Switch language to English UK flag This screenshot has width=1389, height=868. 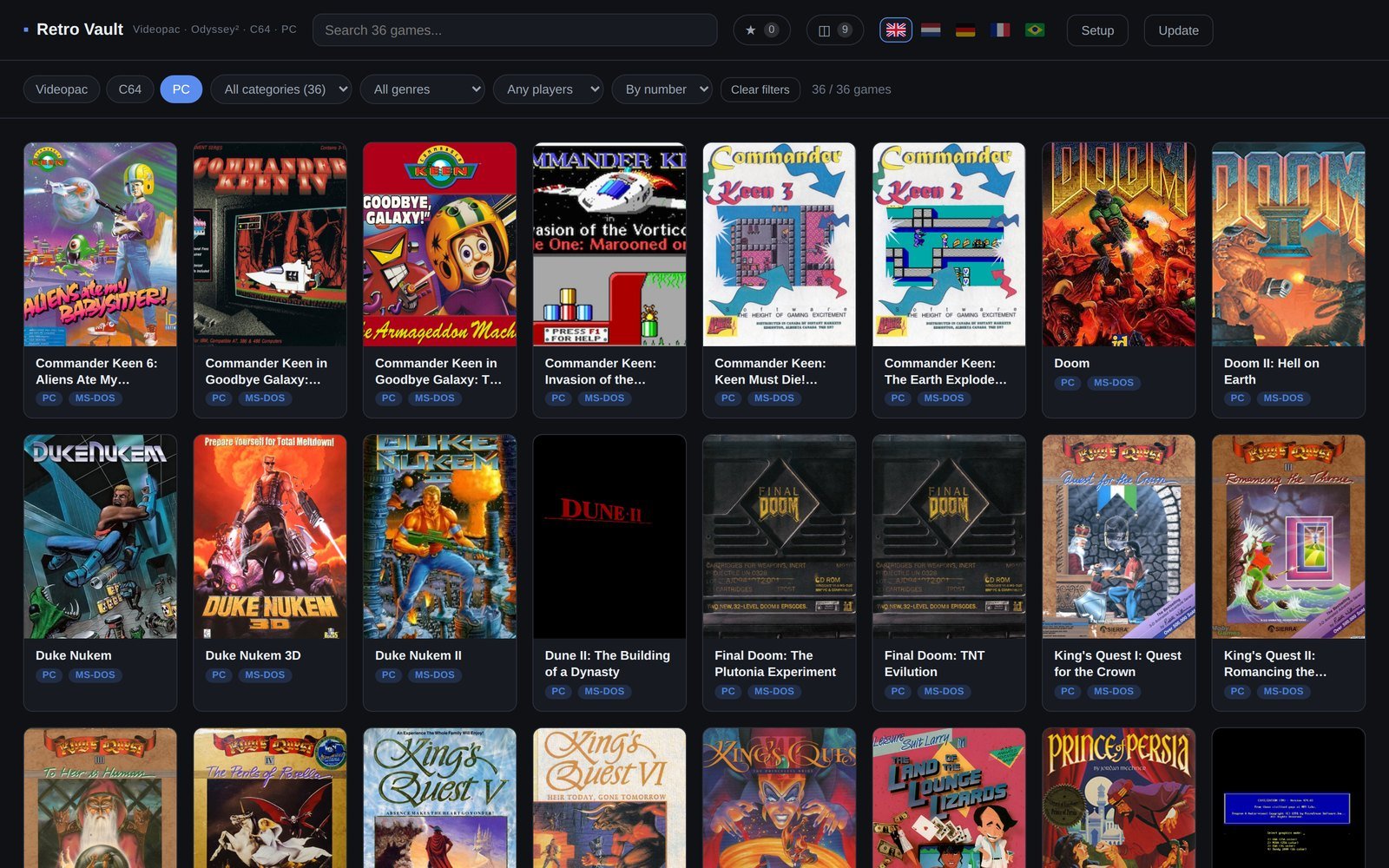896,30
